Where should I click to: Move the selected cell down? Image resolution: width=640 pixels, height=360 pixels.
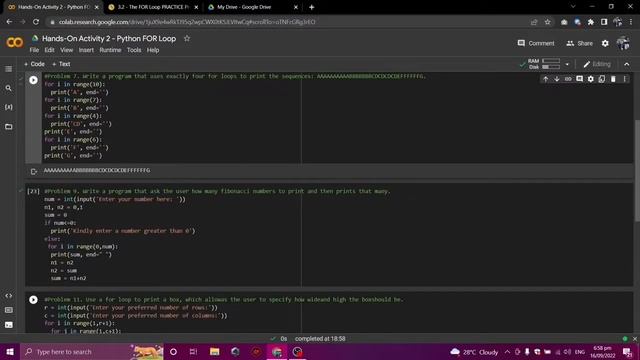click(x=556, y=79)
